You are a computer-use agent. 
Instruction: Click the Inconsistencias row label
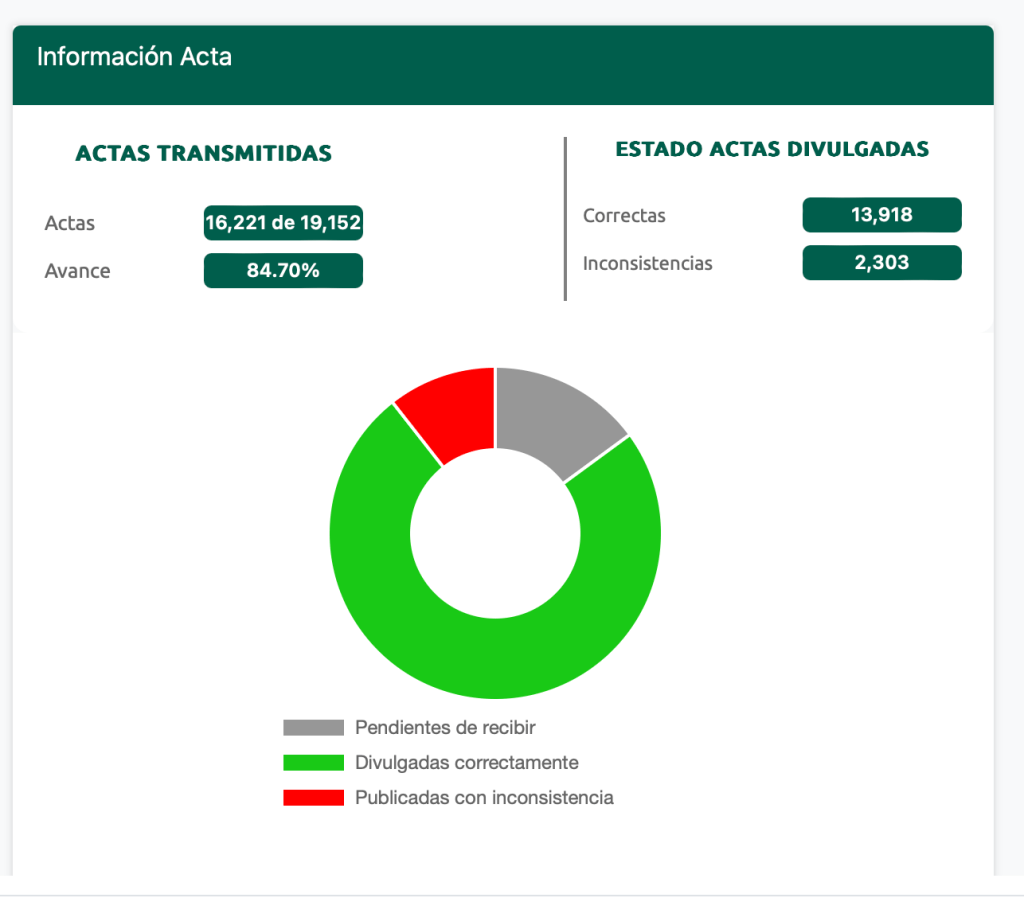(x=647, y=264)
